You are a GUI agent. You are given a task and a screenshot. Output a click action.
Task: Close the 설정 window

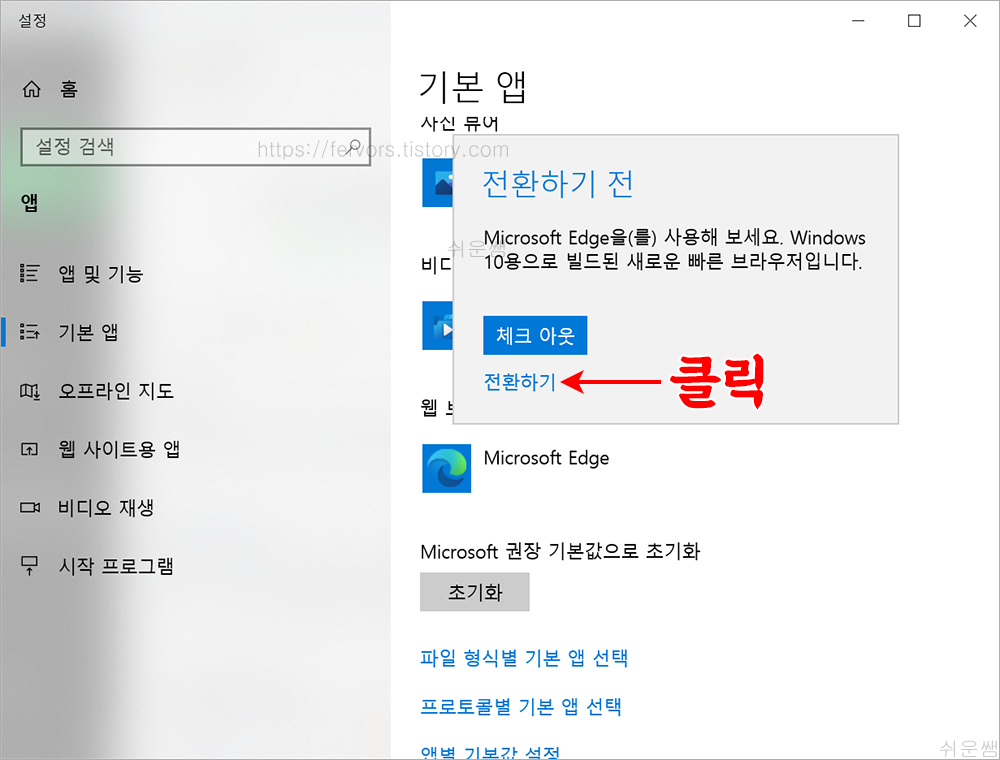[x=970, y=21]
